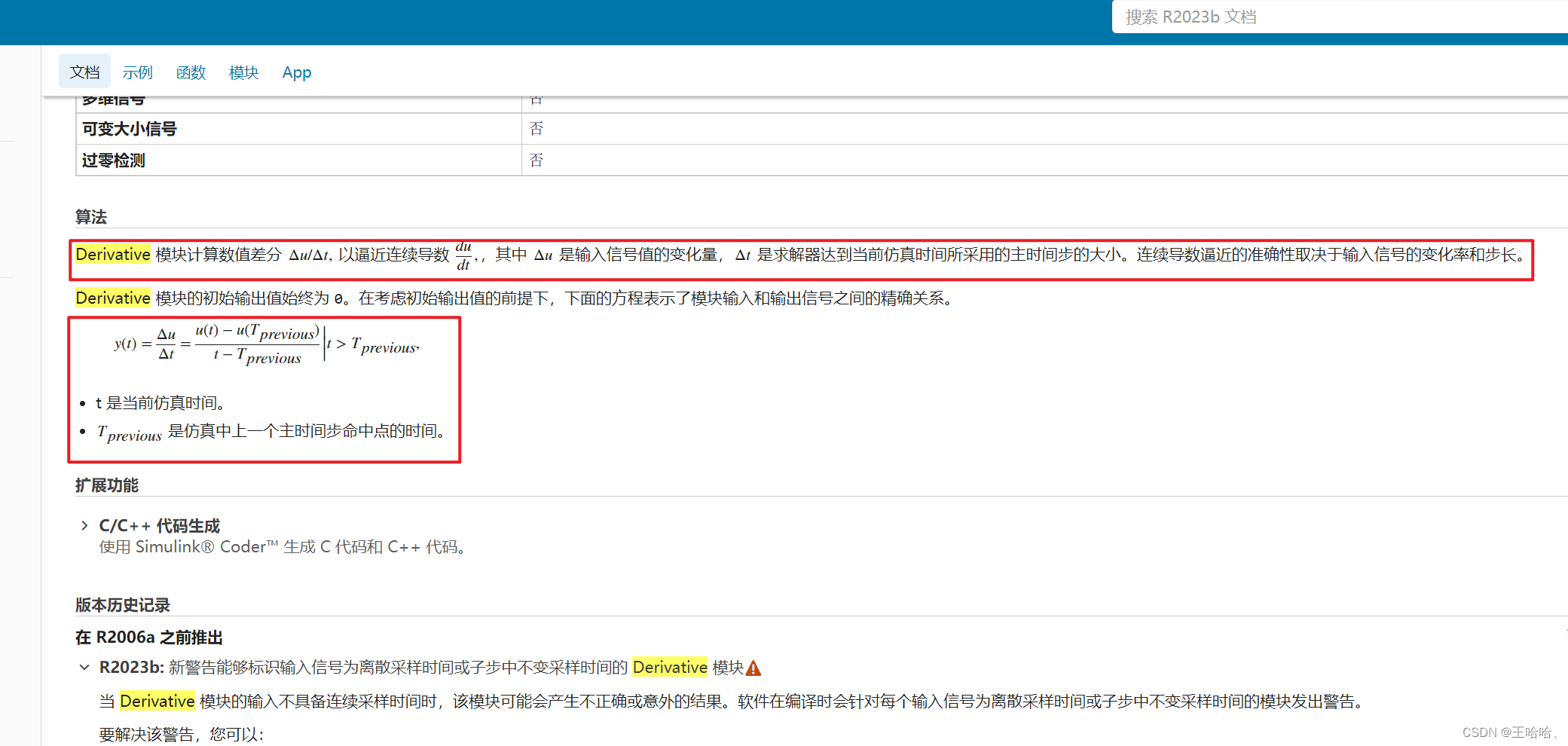Select the 文档 tab
The width and height of the screenshot is (1568, 746).
tap(84, 72)
